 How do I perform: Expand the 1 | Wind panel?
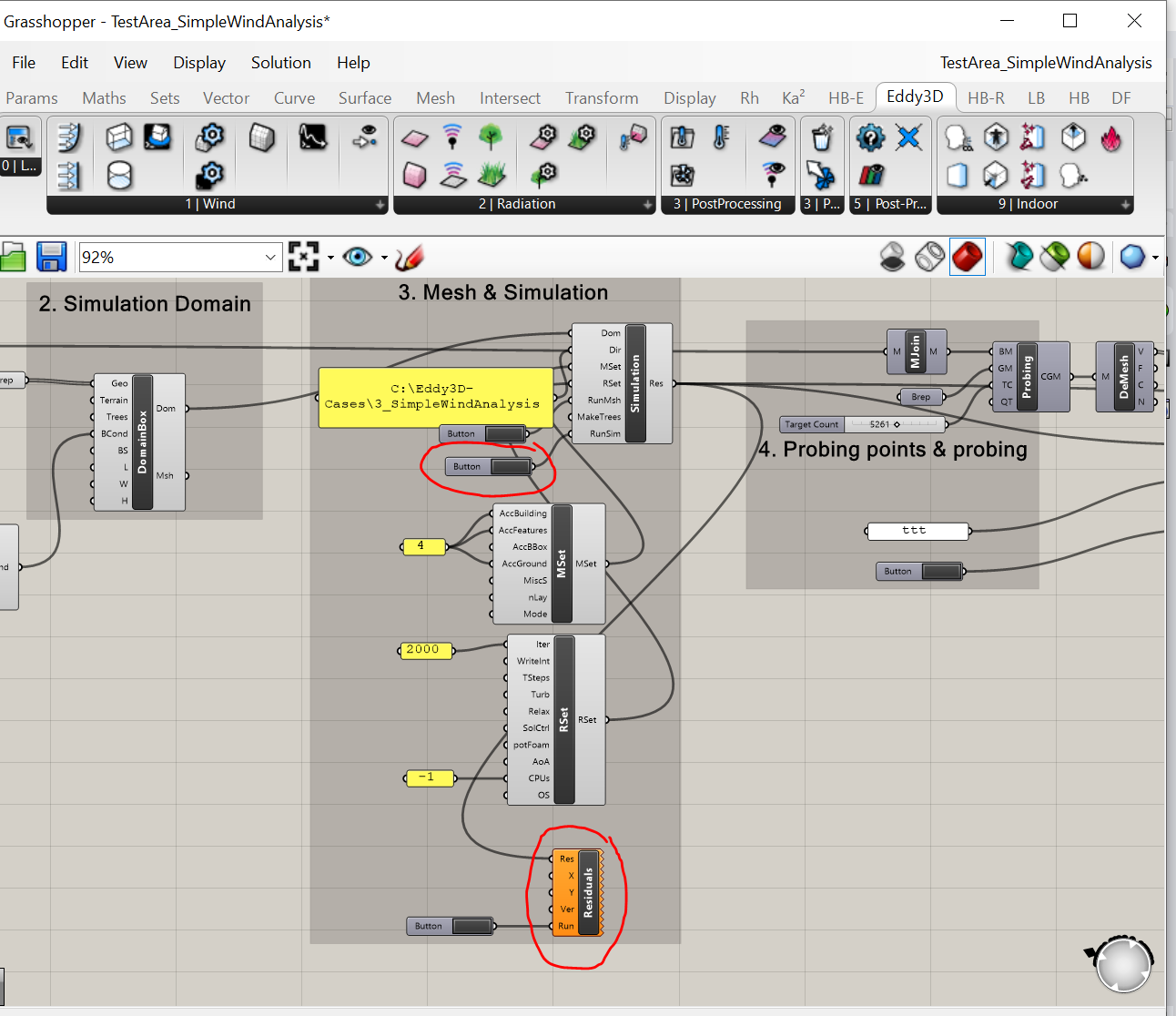pyautogui.click(x=380, y=205)
